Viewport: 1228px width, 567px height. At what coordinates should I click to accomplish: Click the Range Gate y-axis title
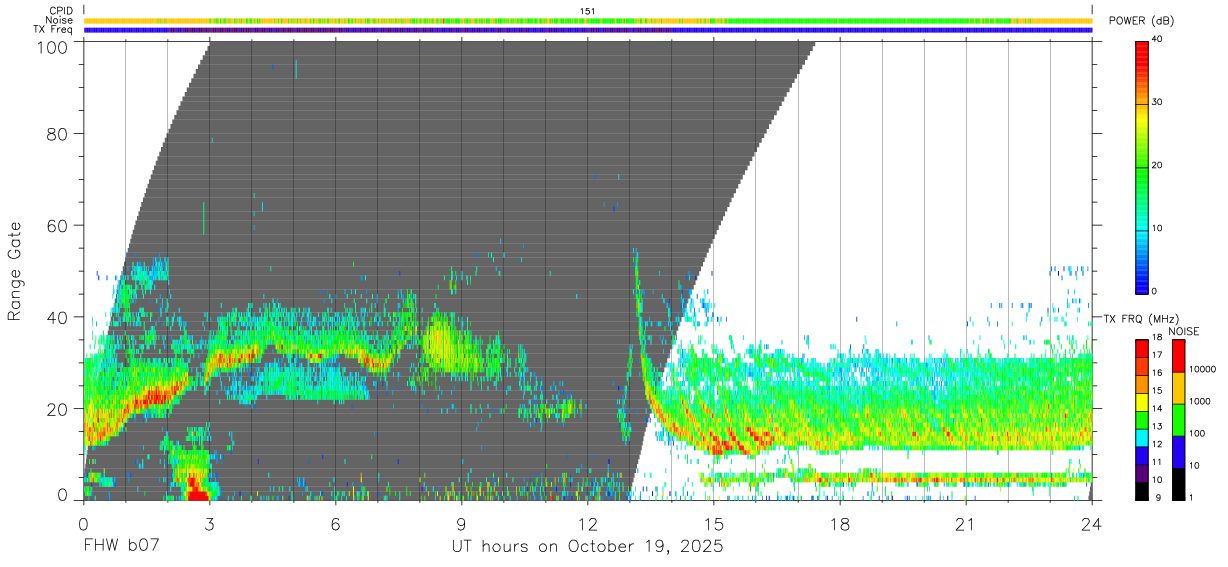pyautogui.click(x=15, y=271)
